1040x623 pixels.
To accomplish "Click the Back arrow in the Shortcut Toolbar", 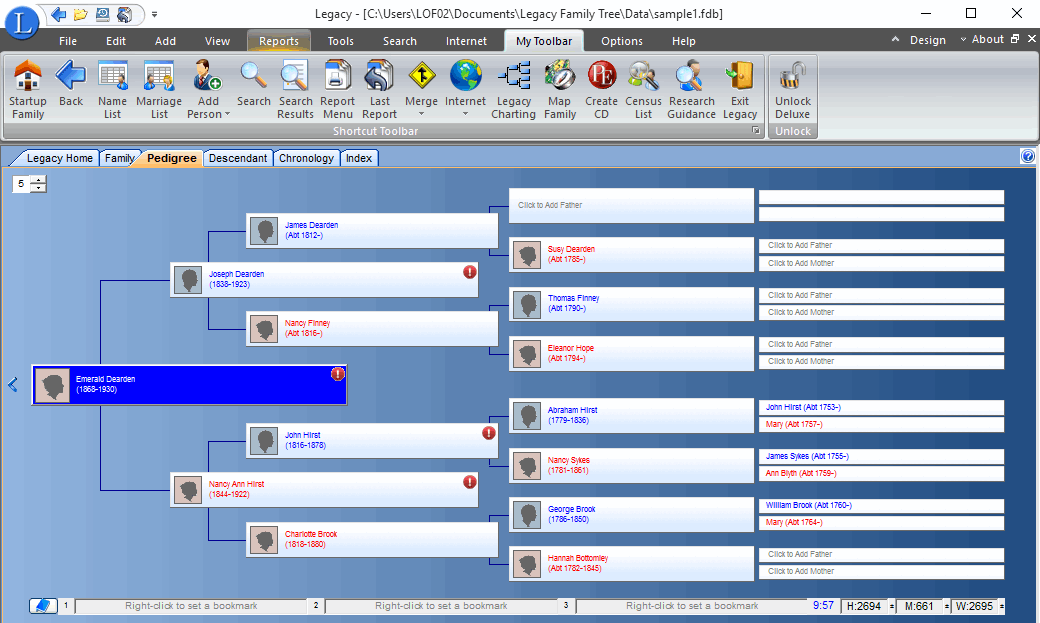I will 71,84.
